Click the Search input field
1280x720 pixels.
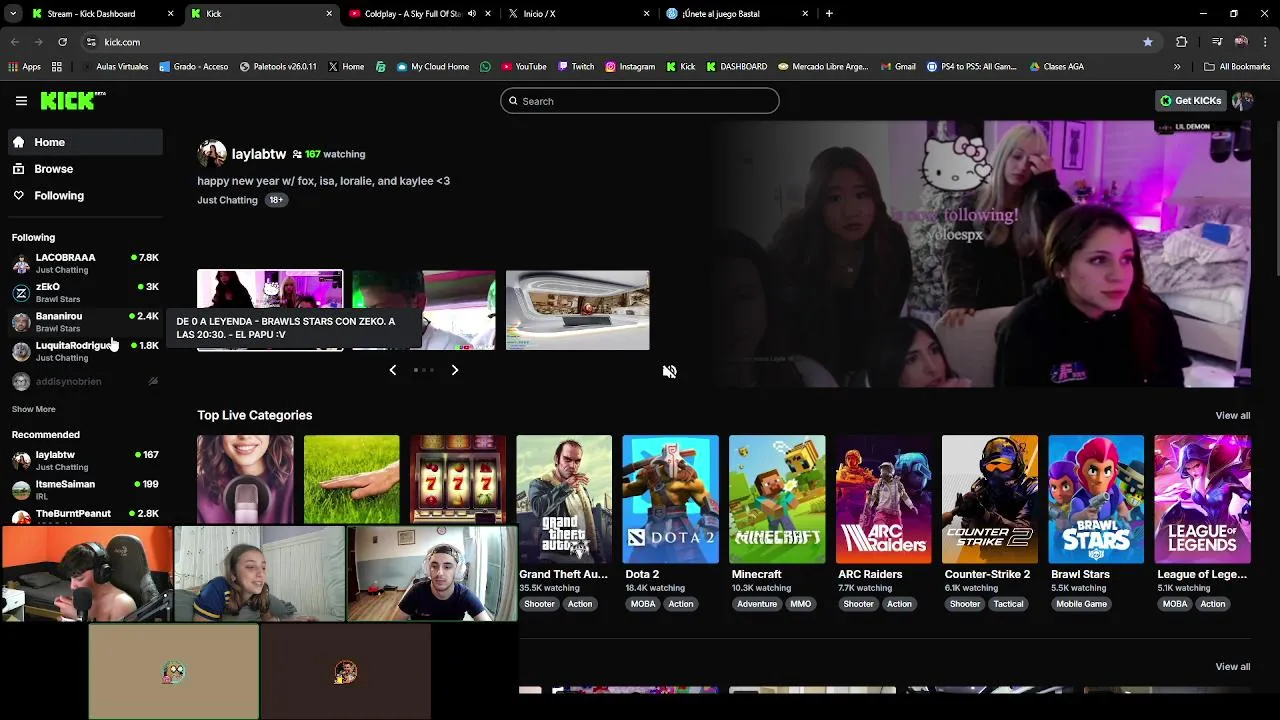pyautogui.click(x=640, y=101)
